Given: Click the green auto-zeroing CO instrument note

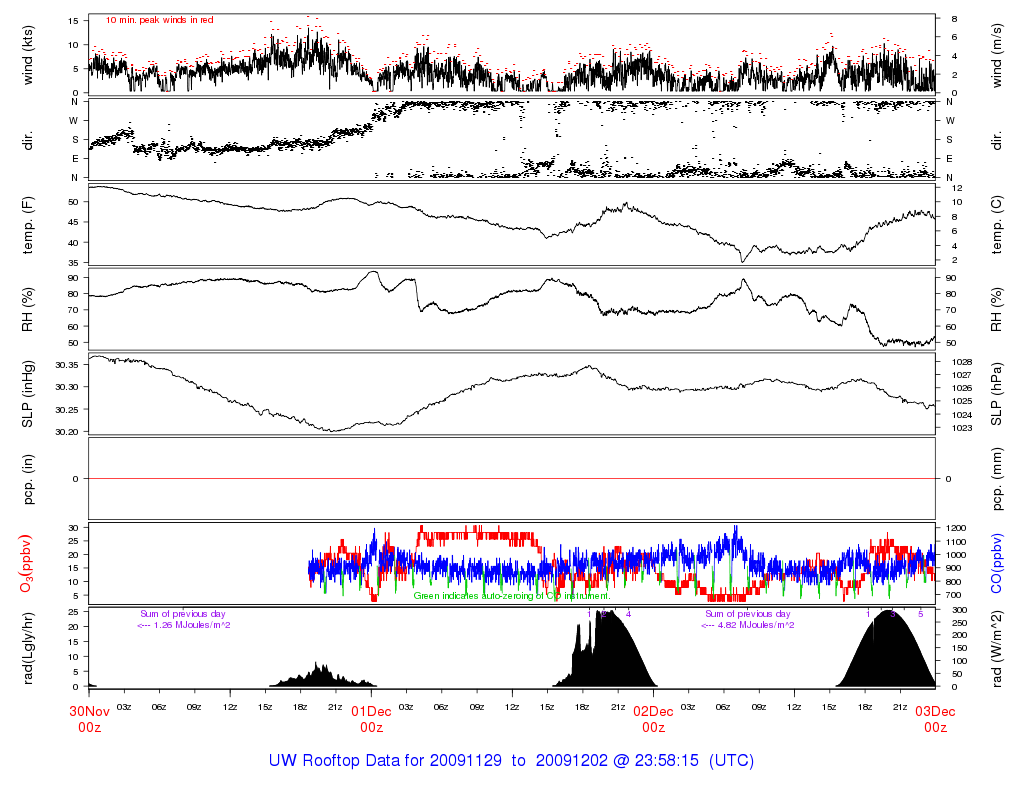Looking at the screenshot, I should (x=512, y=596).
